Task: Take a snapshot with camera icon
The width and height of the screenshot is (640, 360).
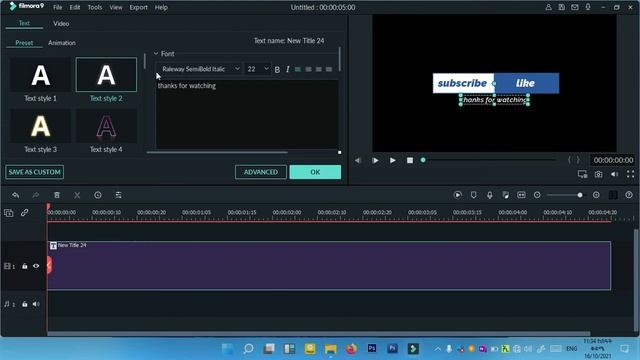Action: coord(598,174)
